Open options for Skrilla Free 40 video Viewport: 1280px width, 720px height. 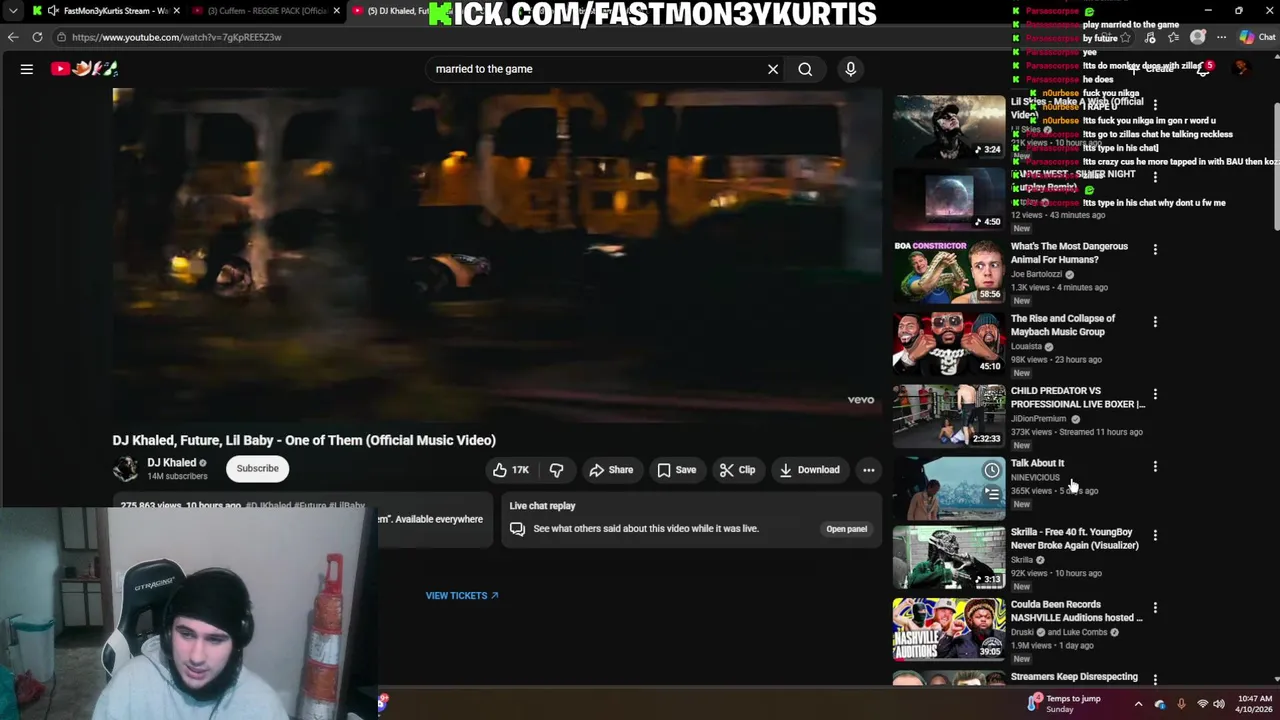(x=1155, y=535)
